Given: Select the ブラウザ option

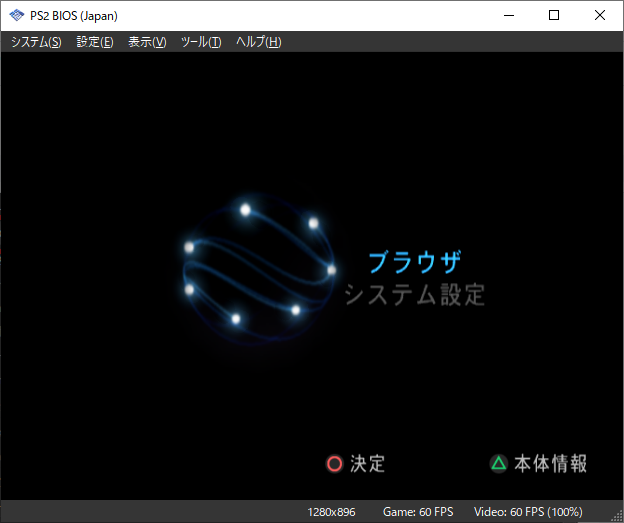Looking at the screenshot, I should [x=415, y=262].
